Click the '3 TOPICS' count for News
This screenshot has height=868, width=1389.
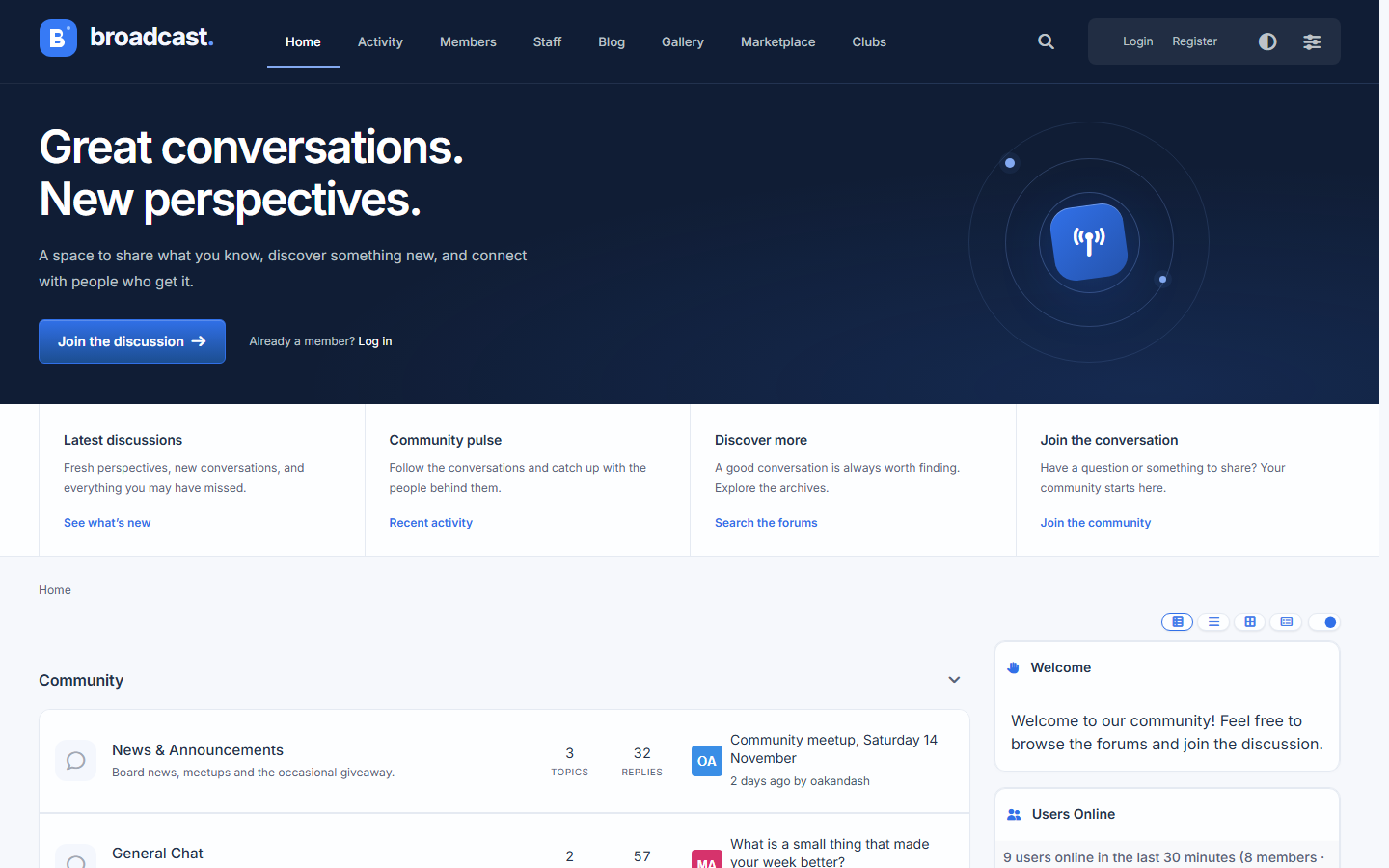[570, 761]
